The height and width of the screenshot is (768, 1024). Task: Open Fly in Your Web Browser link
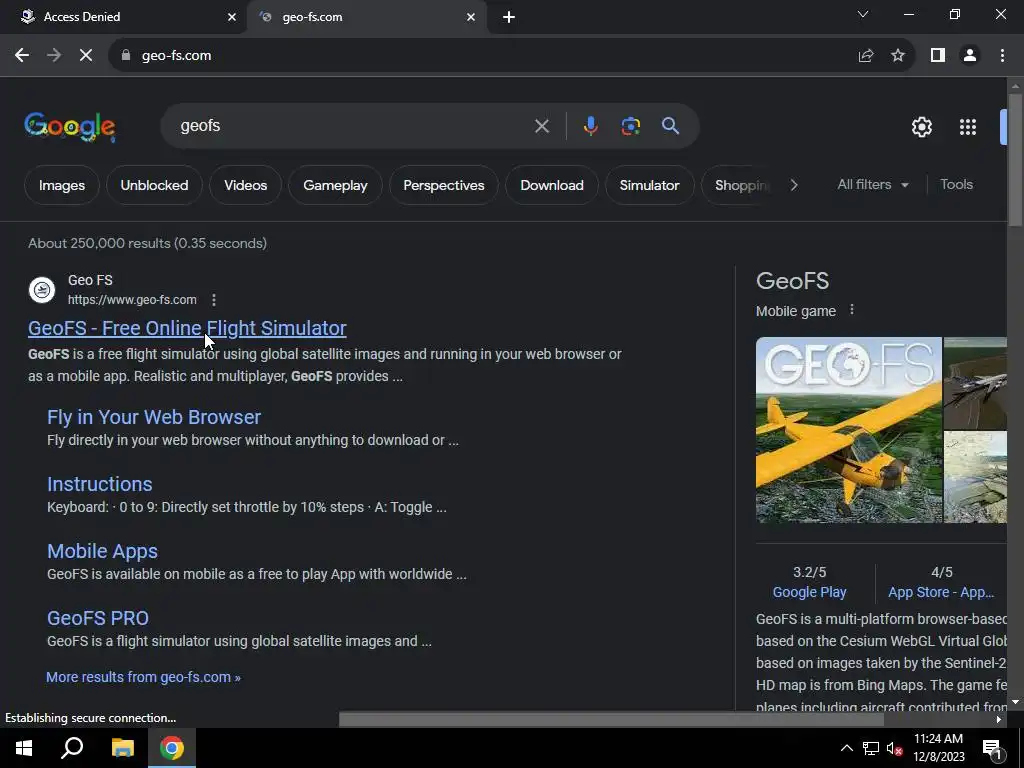[x=154, y=417]
